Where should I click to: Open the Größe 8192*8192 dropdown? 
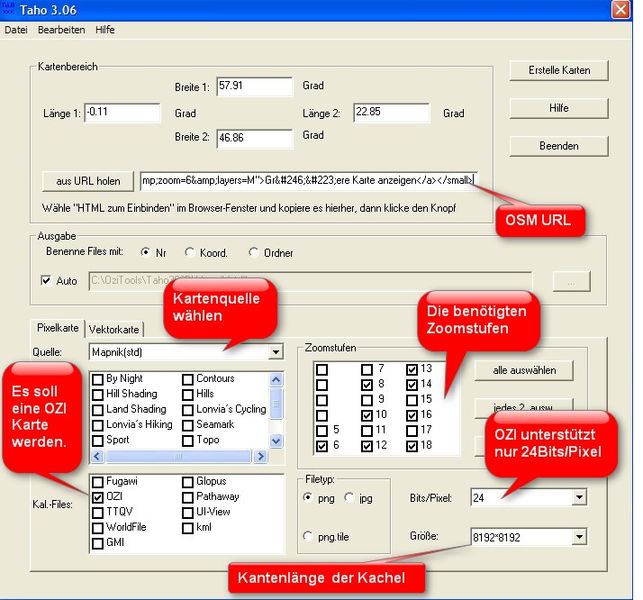click(579, 537)
